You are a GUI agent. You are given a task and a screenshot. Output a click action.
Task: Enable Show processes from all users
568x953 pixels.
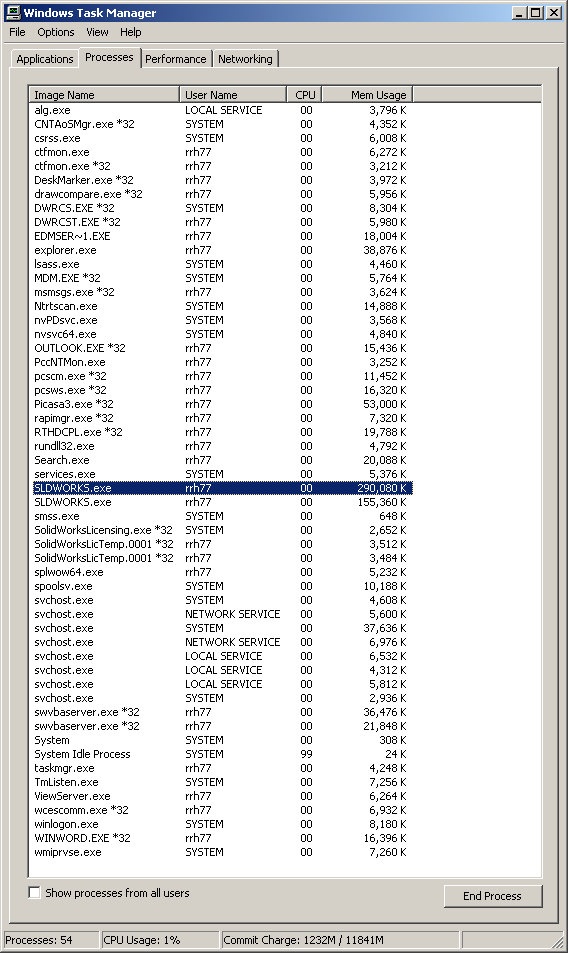pyautogui.click(x=35, y=893)
